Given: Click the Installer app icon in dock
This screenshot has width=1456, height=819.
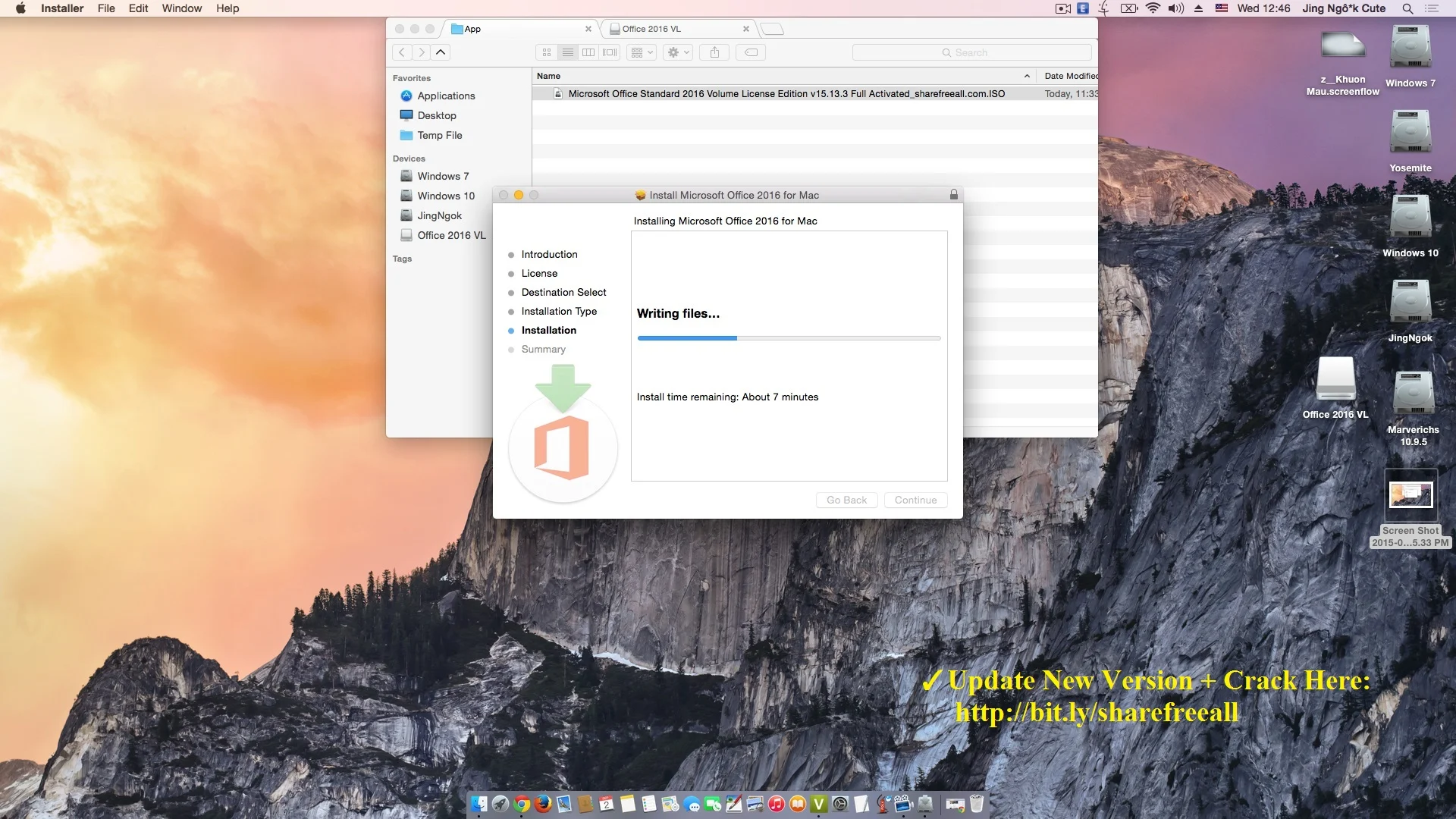Looking at the screenshot, I should point(924,804).
